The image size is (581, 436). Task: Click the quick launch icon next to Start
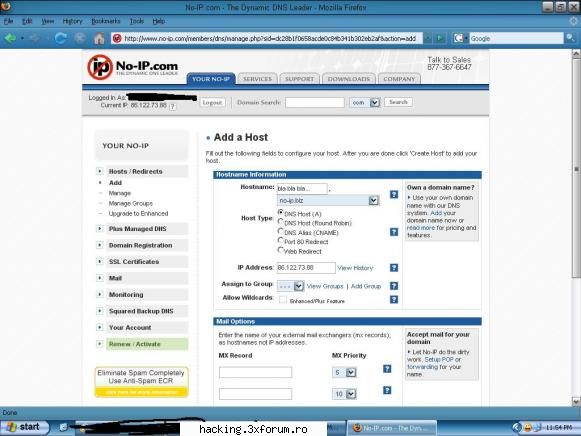click(x=63, y=427)
